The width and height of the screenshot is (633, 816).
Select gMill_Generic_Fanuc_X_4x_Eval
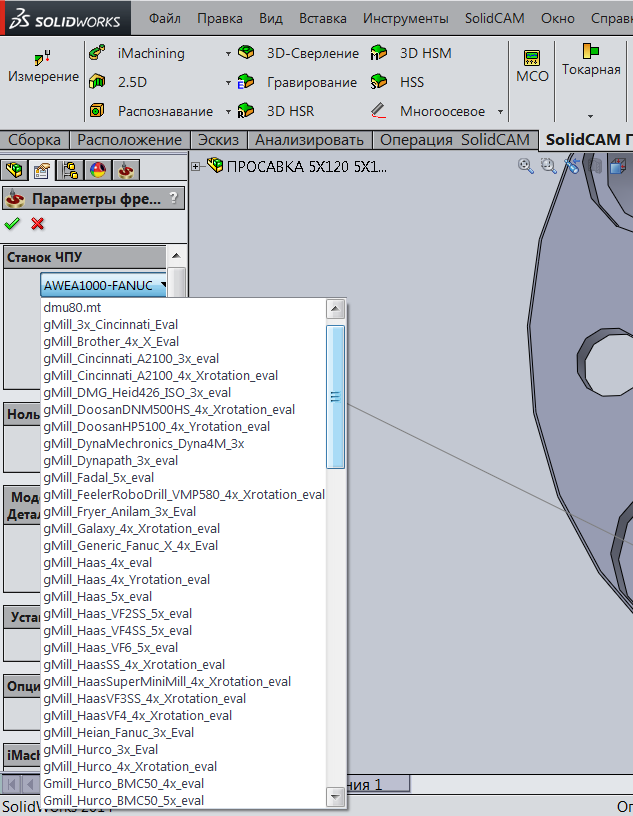(183, 545)
